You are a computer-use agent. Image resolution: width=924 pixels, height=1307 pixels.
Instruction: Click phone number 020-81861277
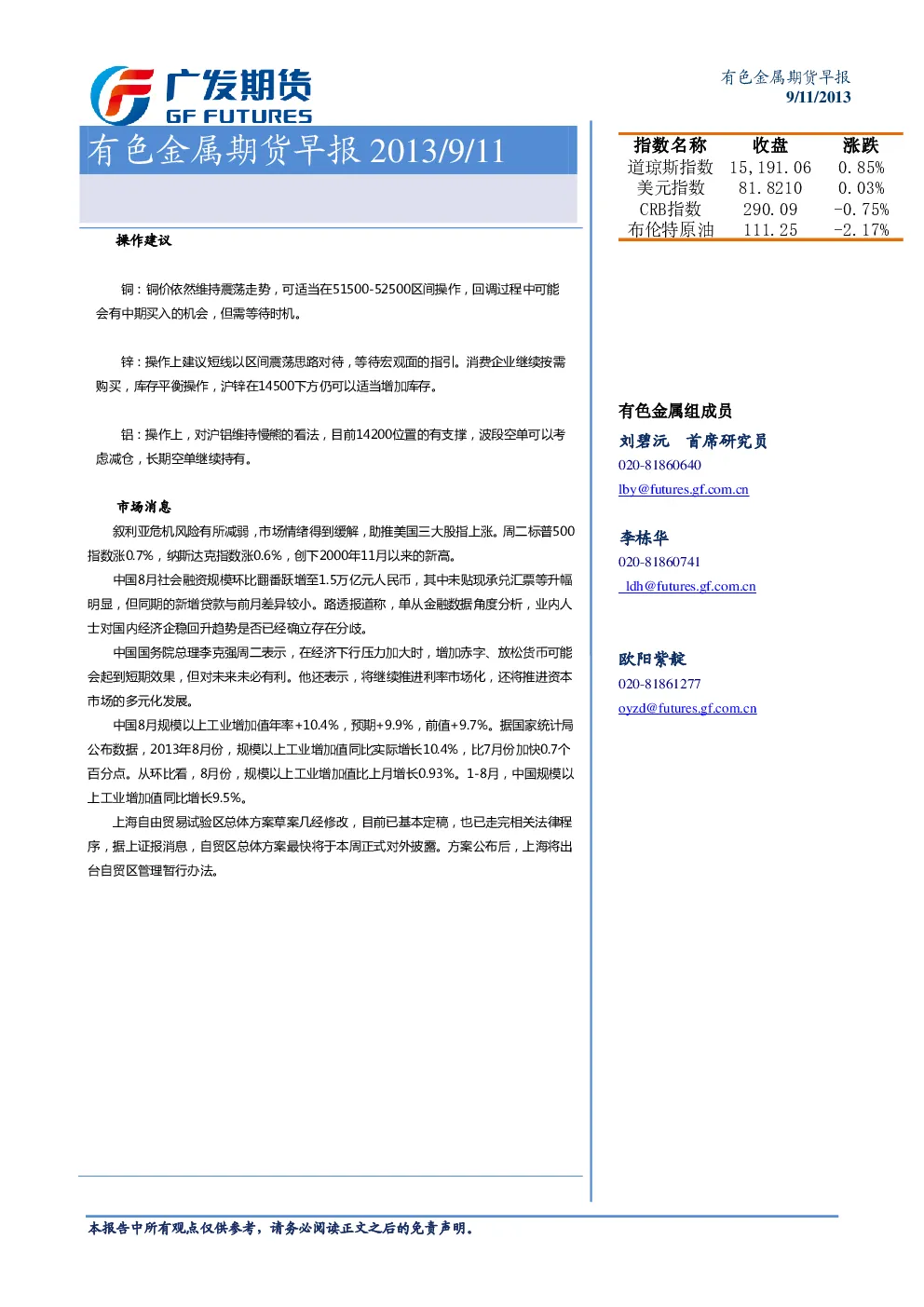659,684
